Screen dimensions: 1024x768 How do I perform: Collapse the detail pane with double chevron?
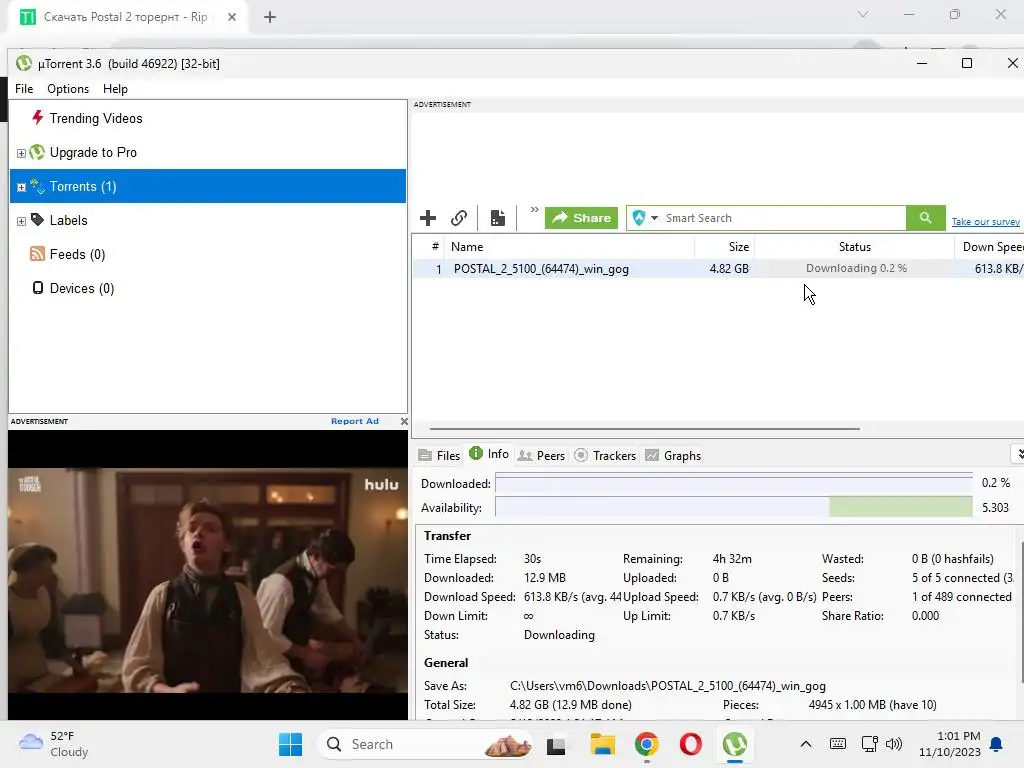[1018, 453]
